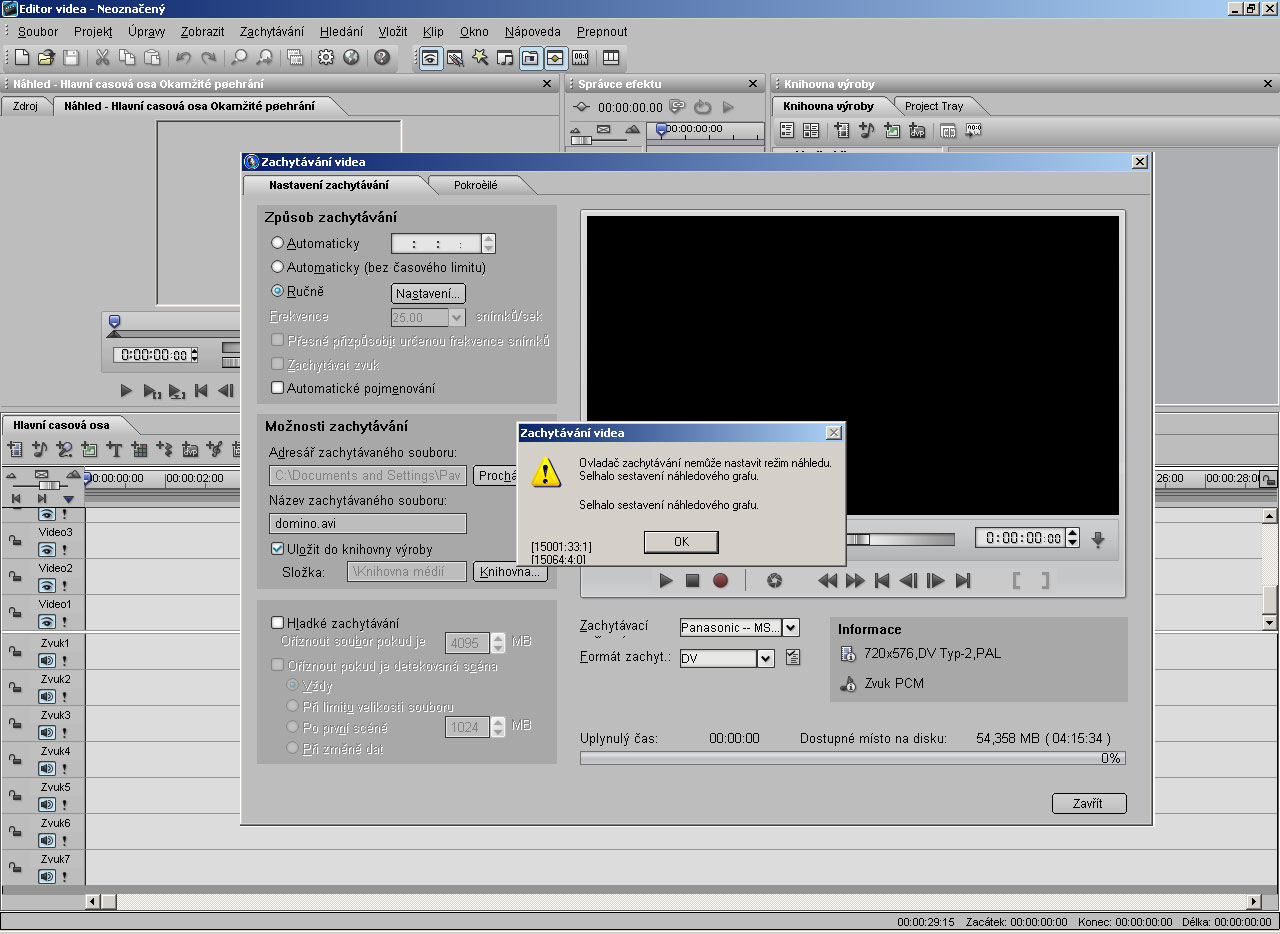1280x934 pixels.
Task: Select the Automaticky radio button
Action: tap(278, 243)
